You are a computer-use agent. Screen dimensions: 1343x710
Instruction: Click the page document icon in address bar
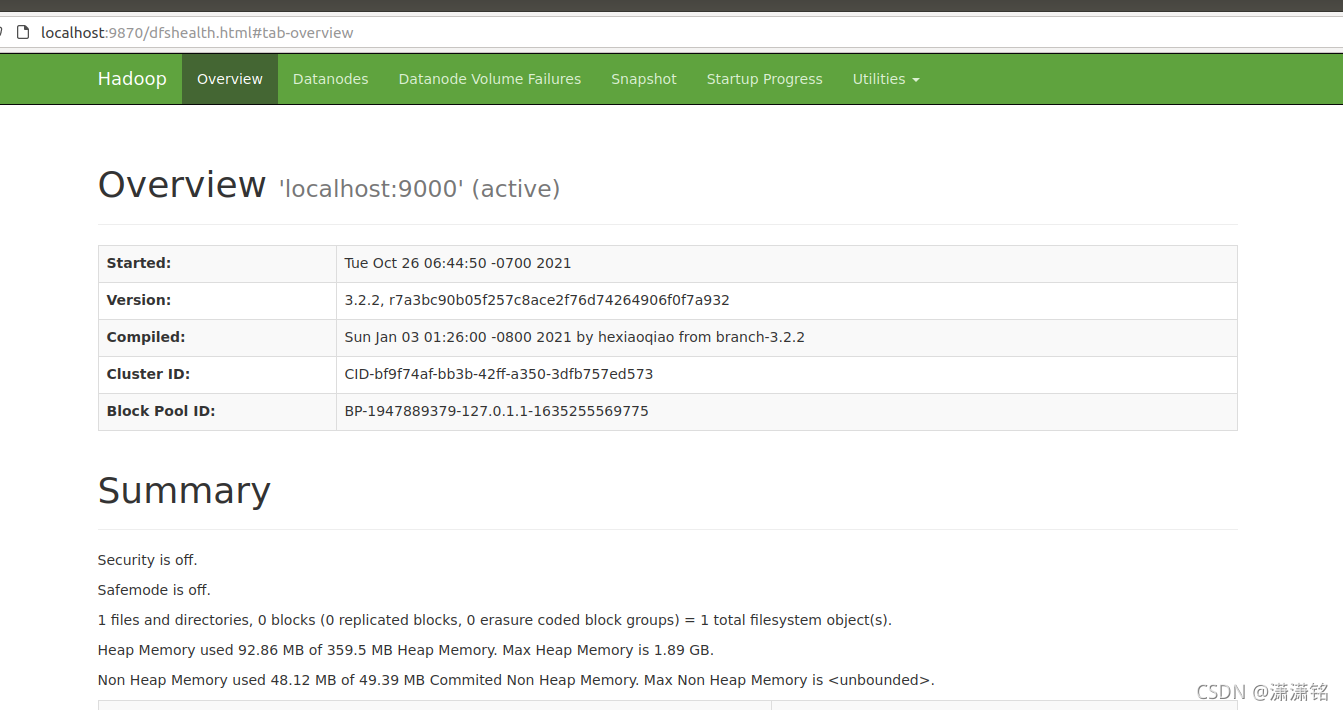23,32
